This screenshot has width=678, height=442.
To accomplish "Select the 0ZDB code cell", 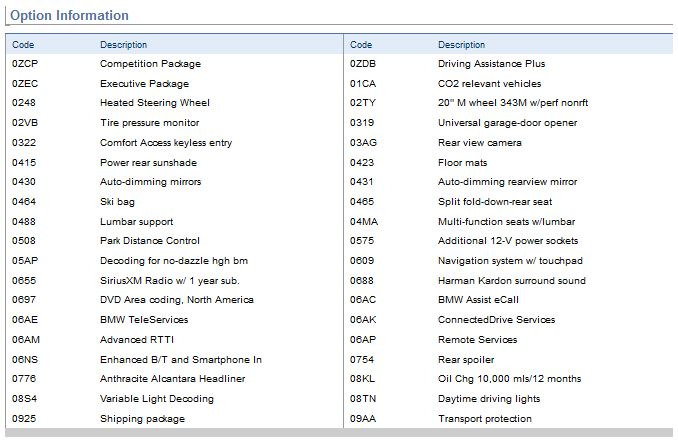I will click(363, 64).
